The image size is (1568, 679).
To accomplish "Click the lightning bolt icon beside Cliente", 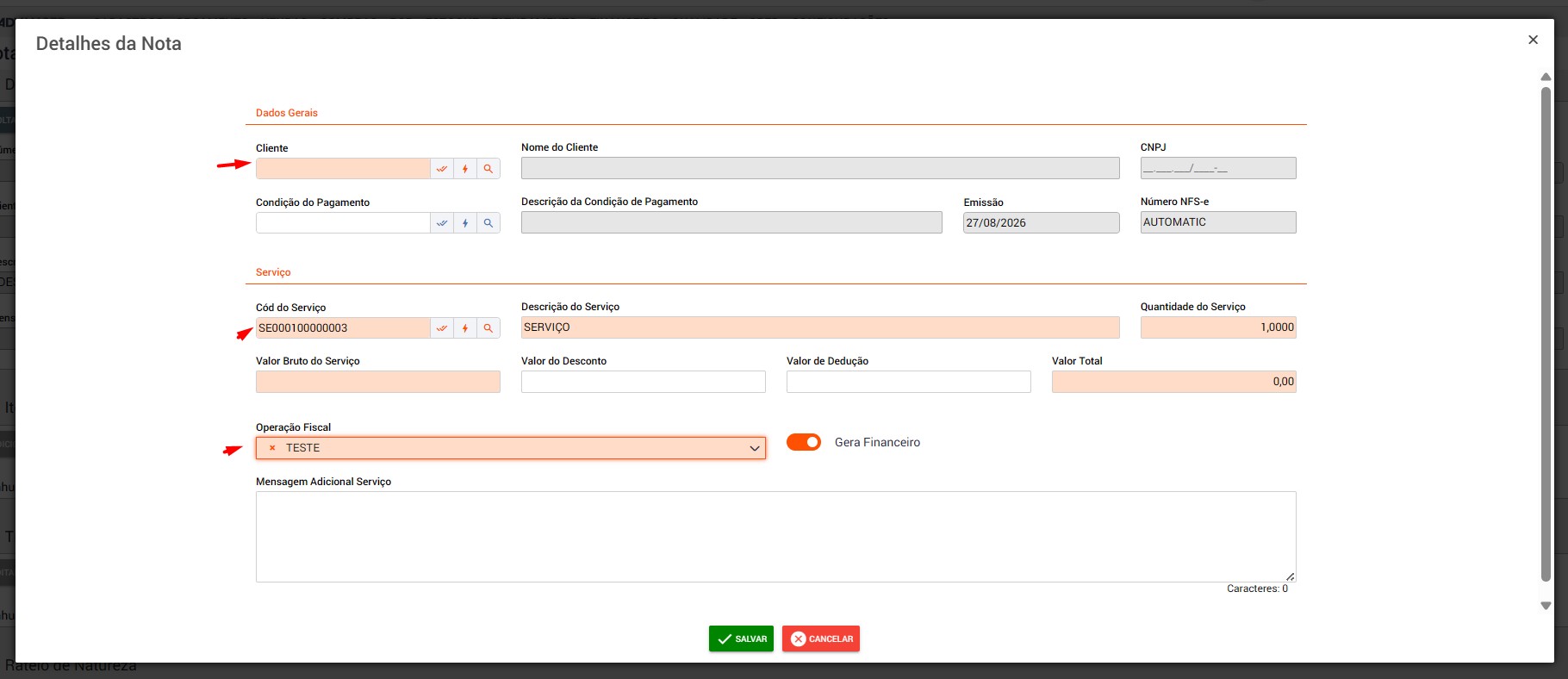I will point(465,169).
